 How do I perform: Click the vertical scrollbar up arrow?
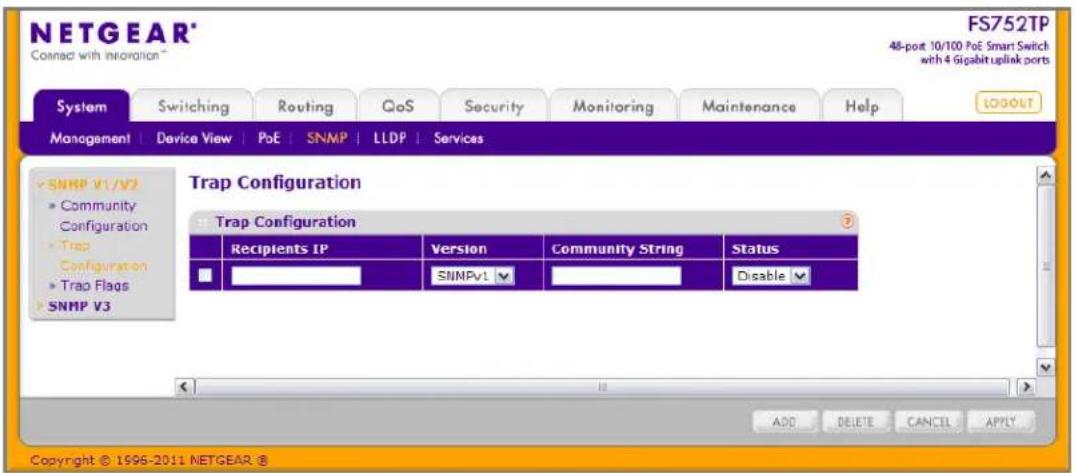pyautogui.click(x=1046, y=177)
